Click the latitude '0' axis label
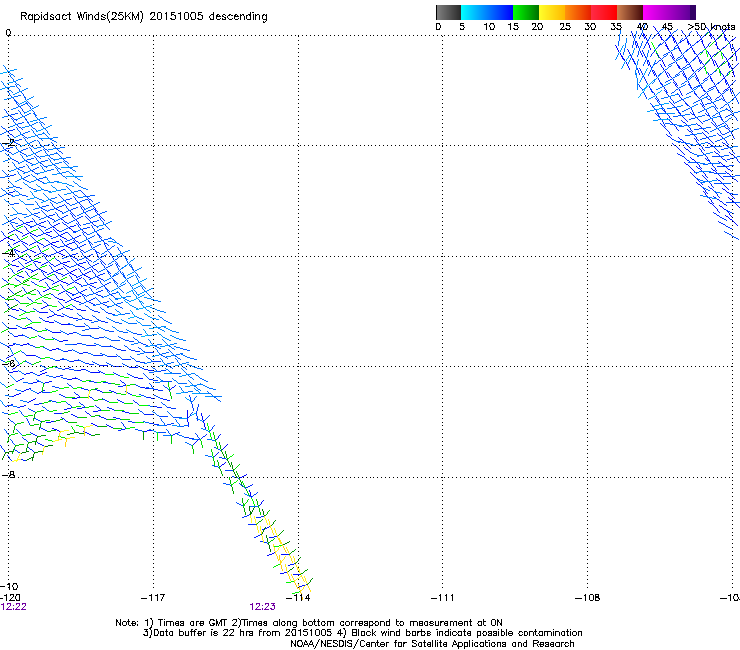The height and width of the screenshot is (650, 740). [x=8, y=33]
